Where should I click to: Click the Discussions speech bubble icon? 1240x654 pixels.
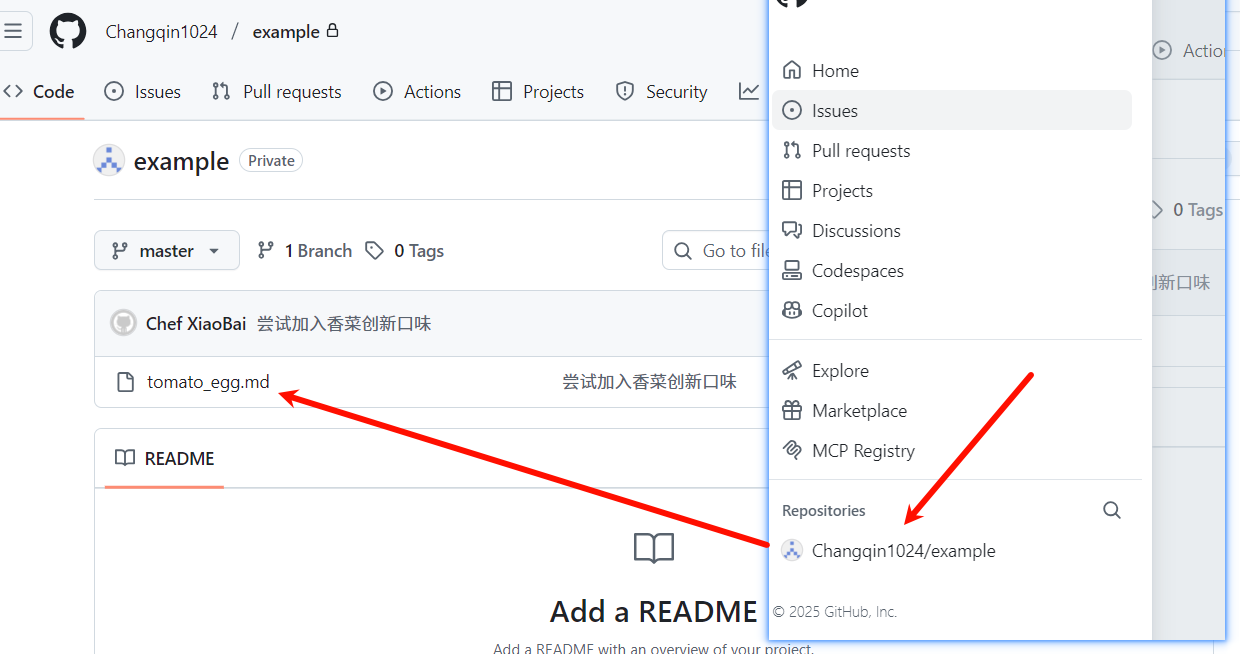tap(792, 230)
